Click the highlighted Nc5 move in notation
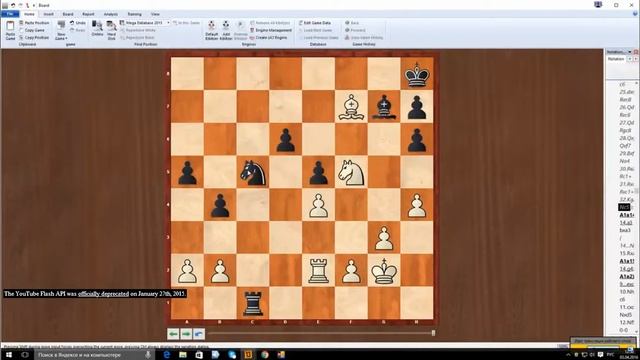 point(624,207)
